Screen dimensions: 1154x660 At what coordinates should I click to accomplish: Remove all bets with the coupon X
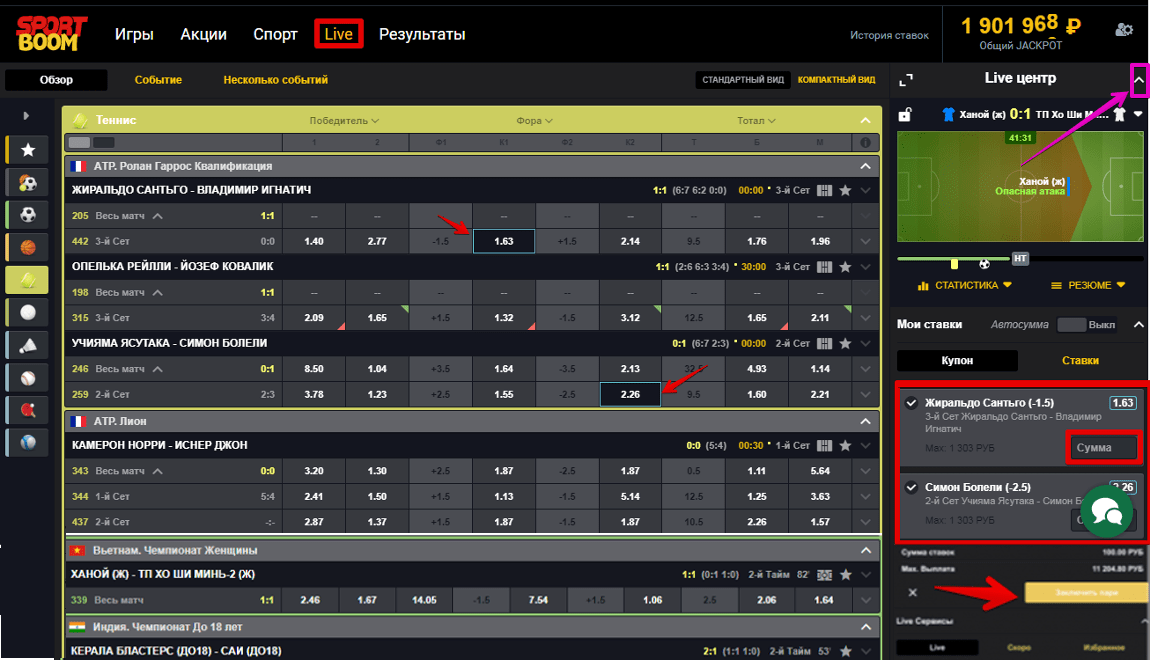coord(913,592)
